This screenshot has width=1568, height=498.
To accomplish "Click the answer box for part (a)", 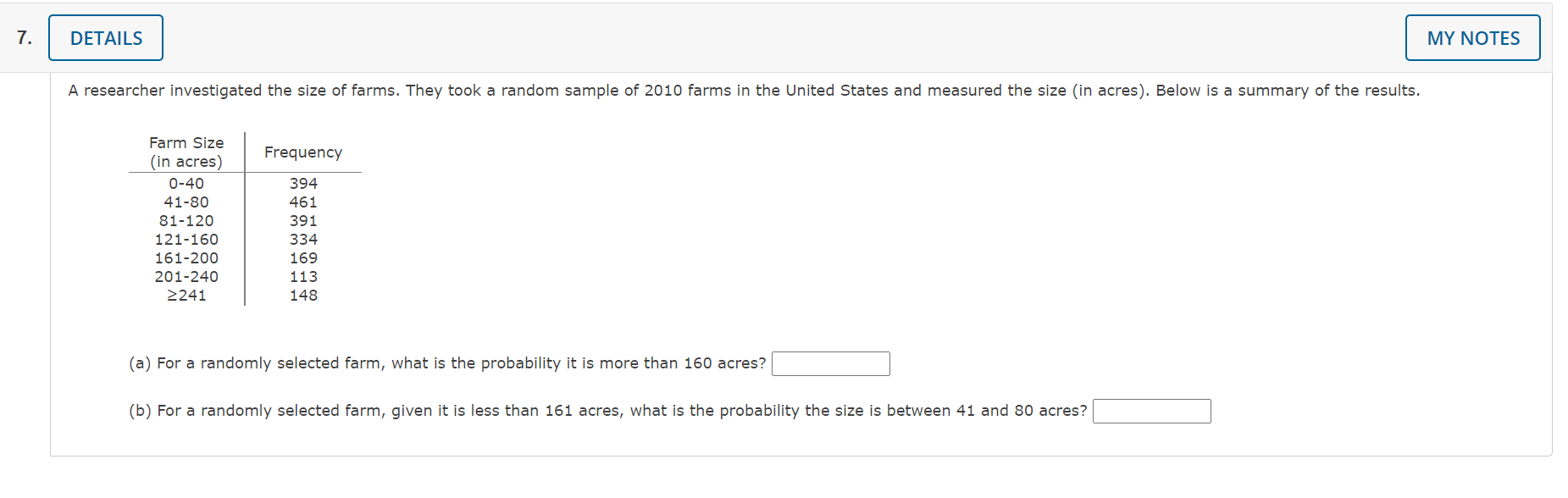I will [831, 363].
